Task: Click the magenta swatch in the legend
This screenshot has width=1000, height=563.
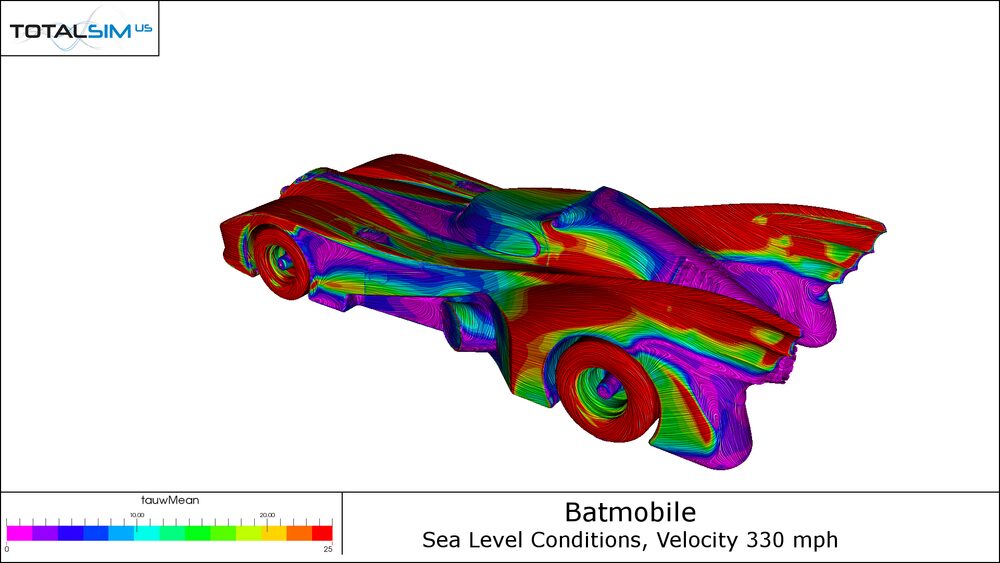Action: pyautogui.click(x=20, y=533)
